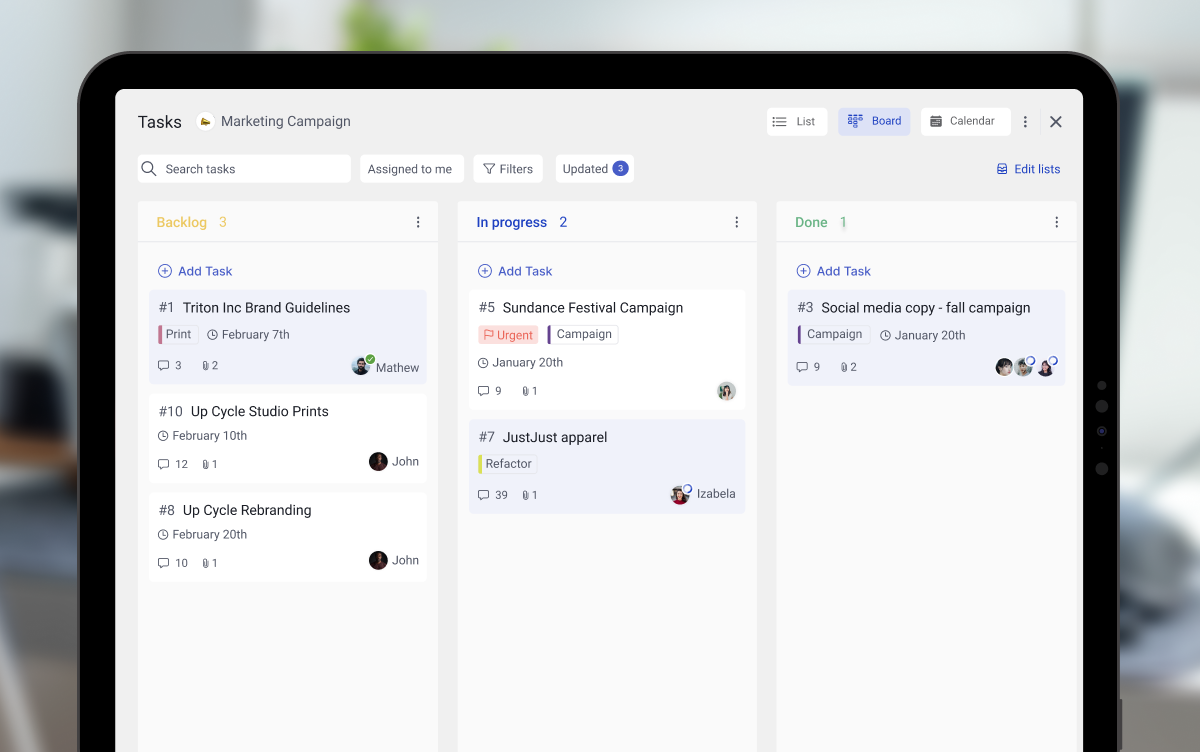Click the Marketing Campaign emoji icon
This screenshot has height=752, width=1200.
tap(205, 121)
